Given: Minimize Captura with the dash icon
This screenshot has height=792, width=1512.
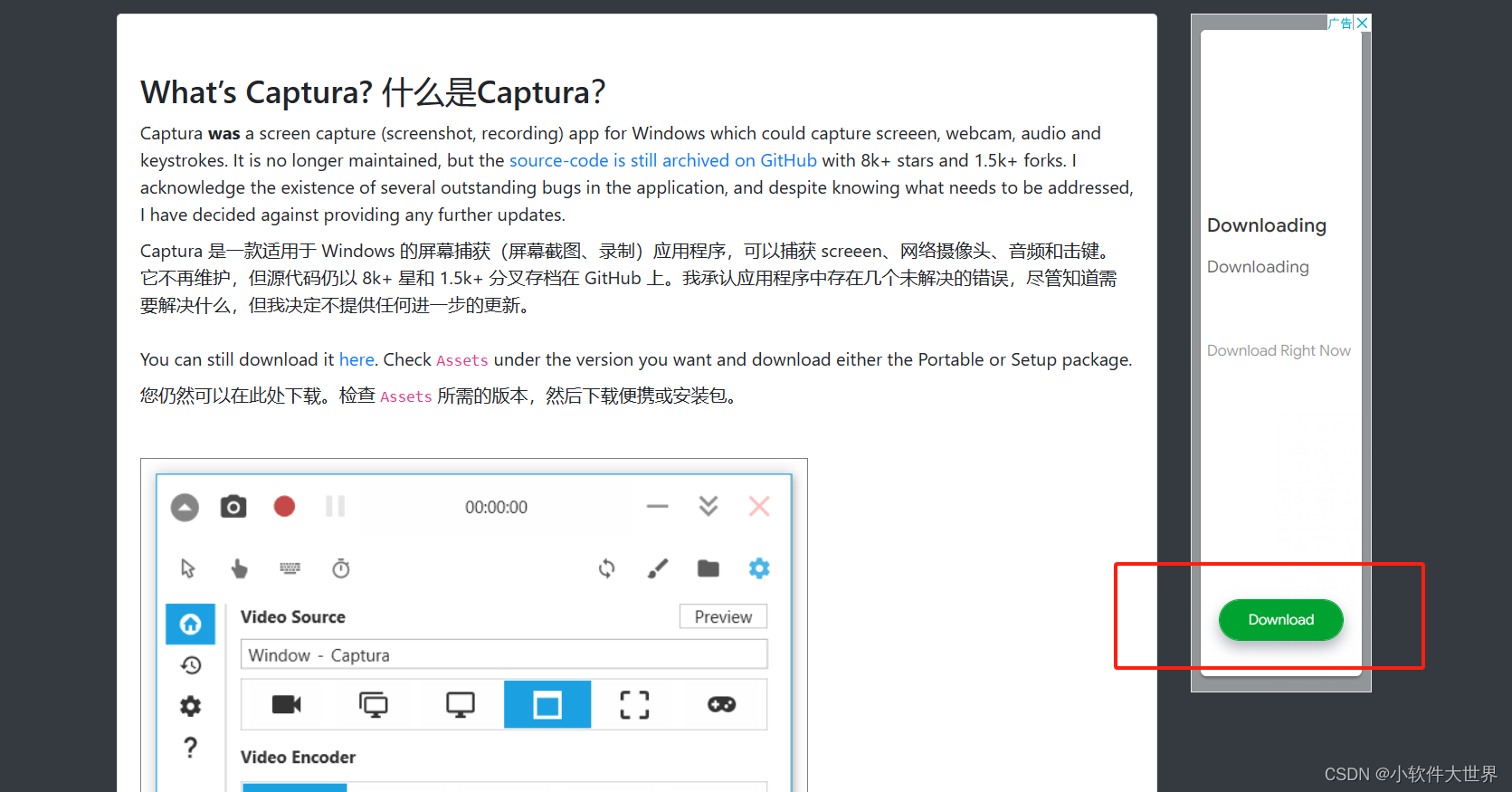Looking at the screenshot, I should coord(658,507).
